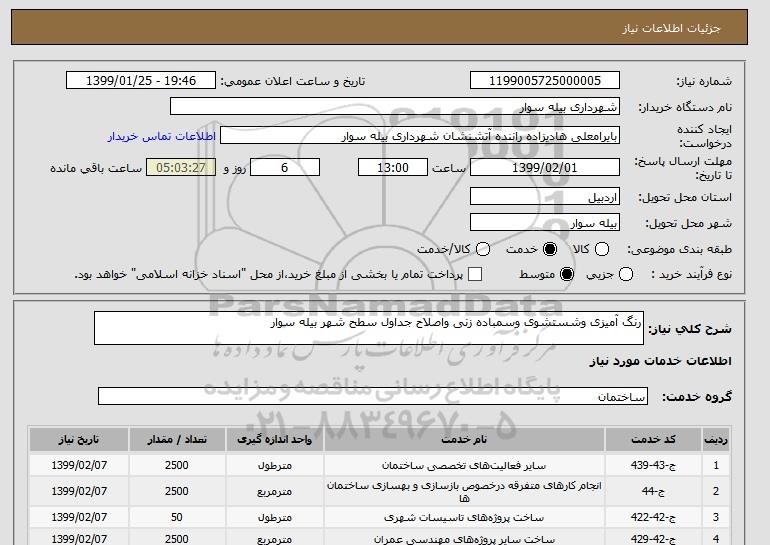Click the delivery city field بیله سوار
Viewport: 770px width, 545px height.
545,222
